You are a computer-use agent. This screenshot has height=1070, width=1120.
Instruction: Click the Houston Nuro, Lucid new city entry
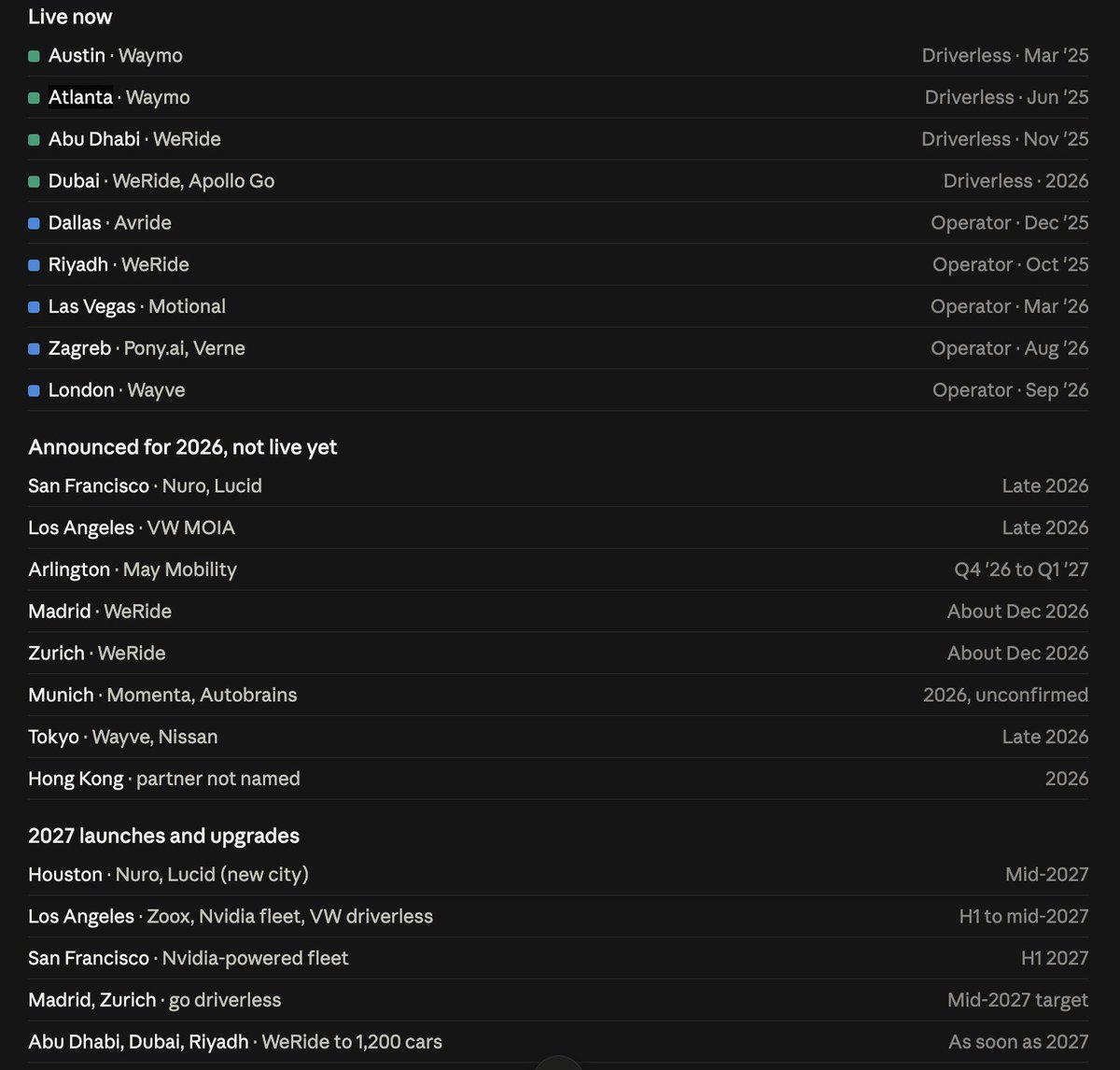point(558,874)
